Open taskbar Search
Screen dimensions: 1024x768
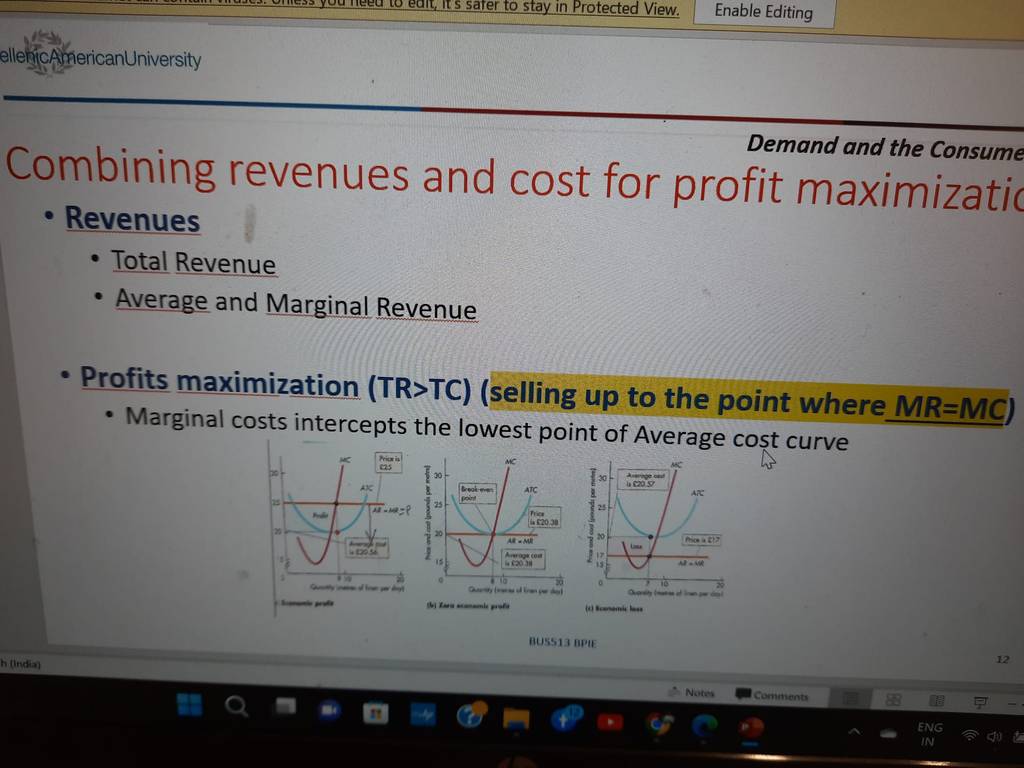click(236, 706)
